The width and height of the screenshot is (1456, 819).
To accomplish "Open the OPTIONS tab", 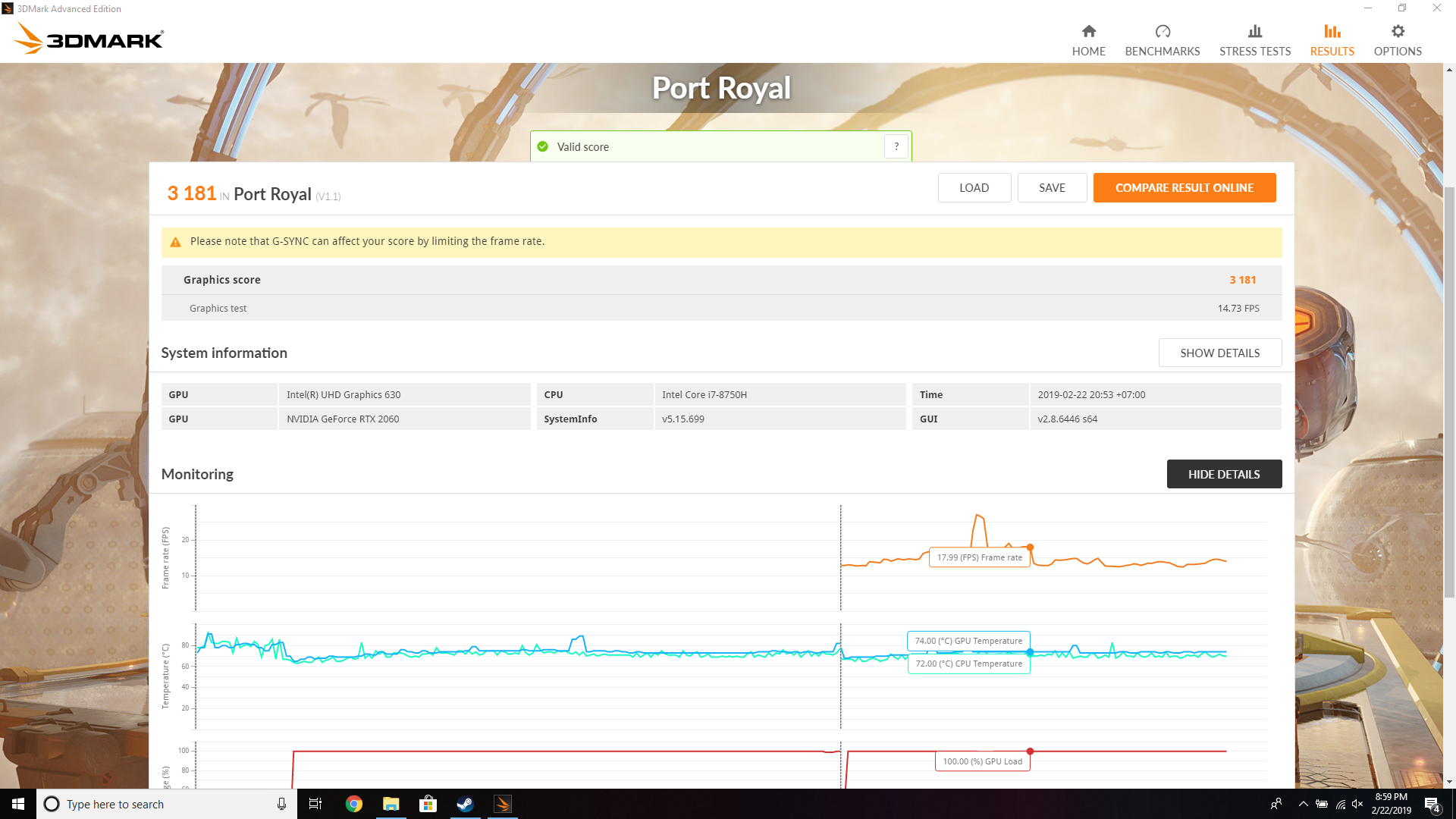I will point(1398,40).
